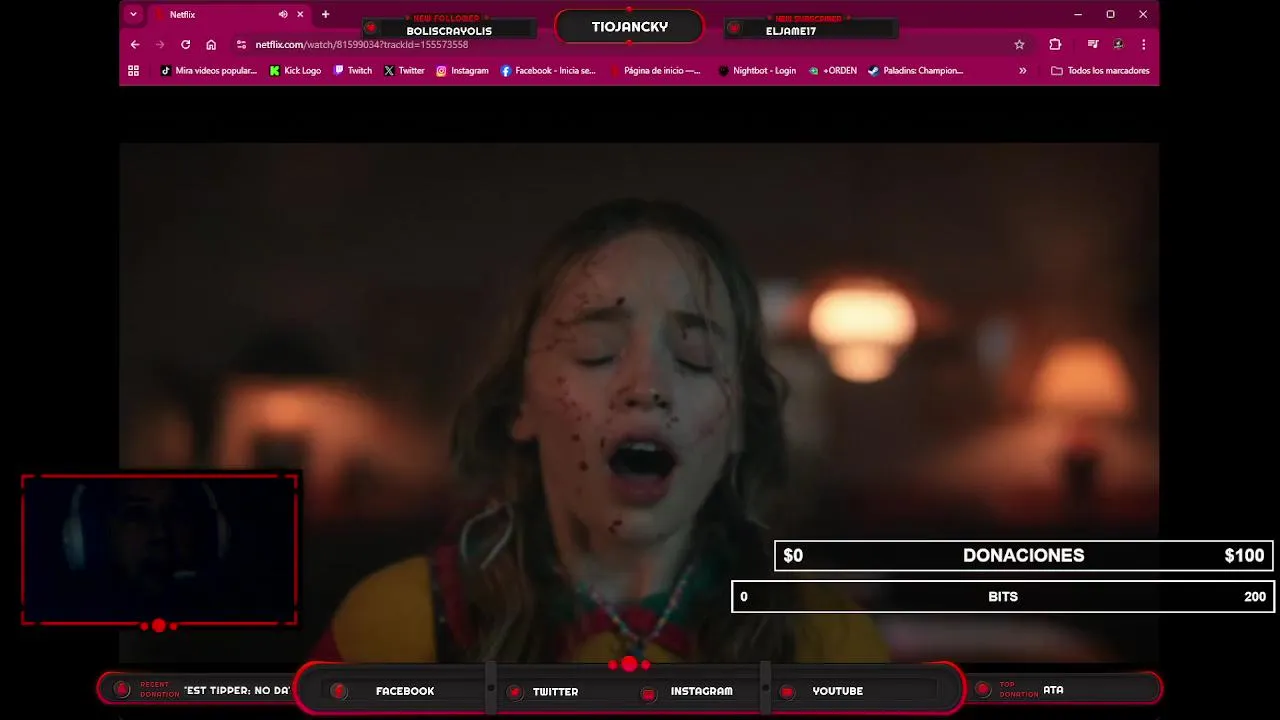This screenshot has width=1280, height=720.
Task: Open the Twitter bookmark in bookmarks bar
Action: pyautogui.click(x=404, y=70)
